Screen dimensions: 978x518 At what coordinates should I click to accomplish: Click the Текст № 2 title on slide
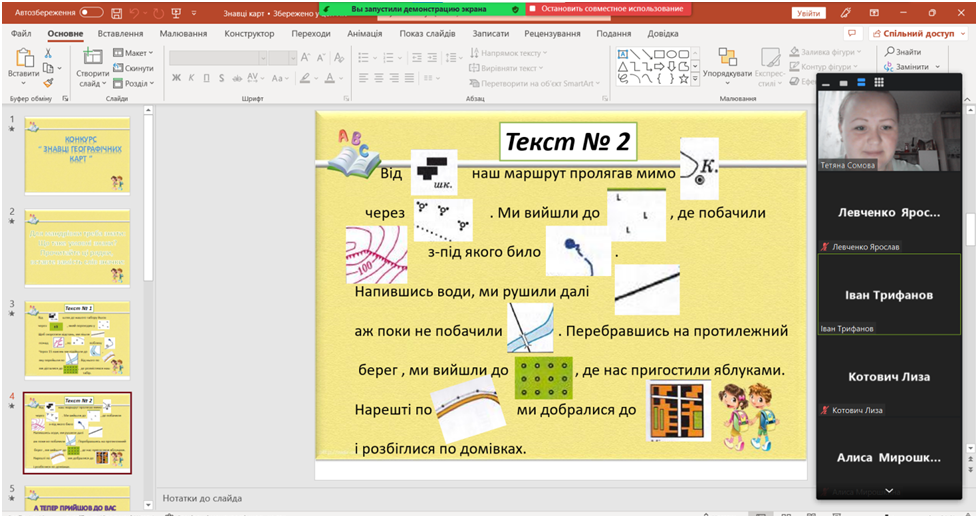coord(567,142)
